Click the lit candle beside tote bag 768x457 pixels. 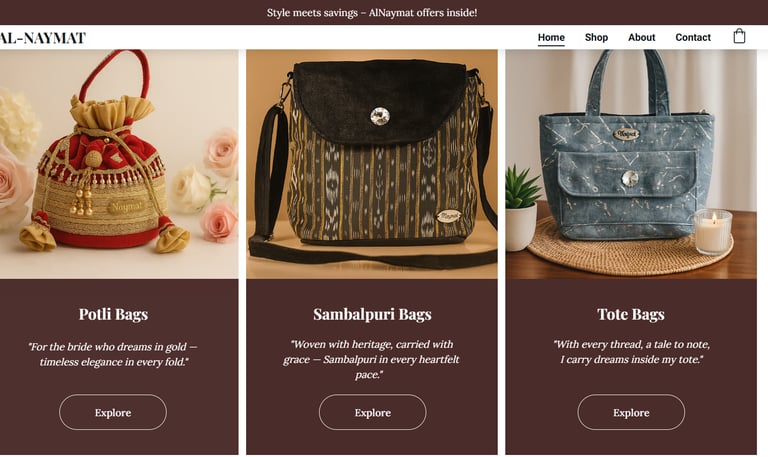tap(713, 232)
